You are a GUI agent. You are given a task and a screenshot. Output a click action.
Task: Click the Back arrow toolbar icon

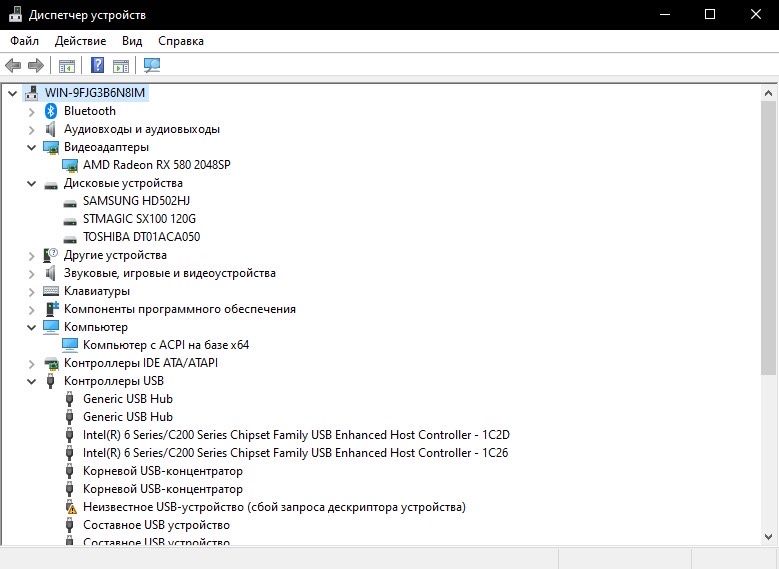(13, 65)
